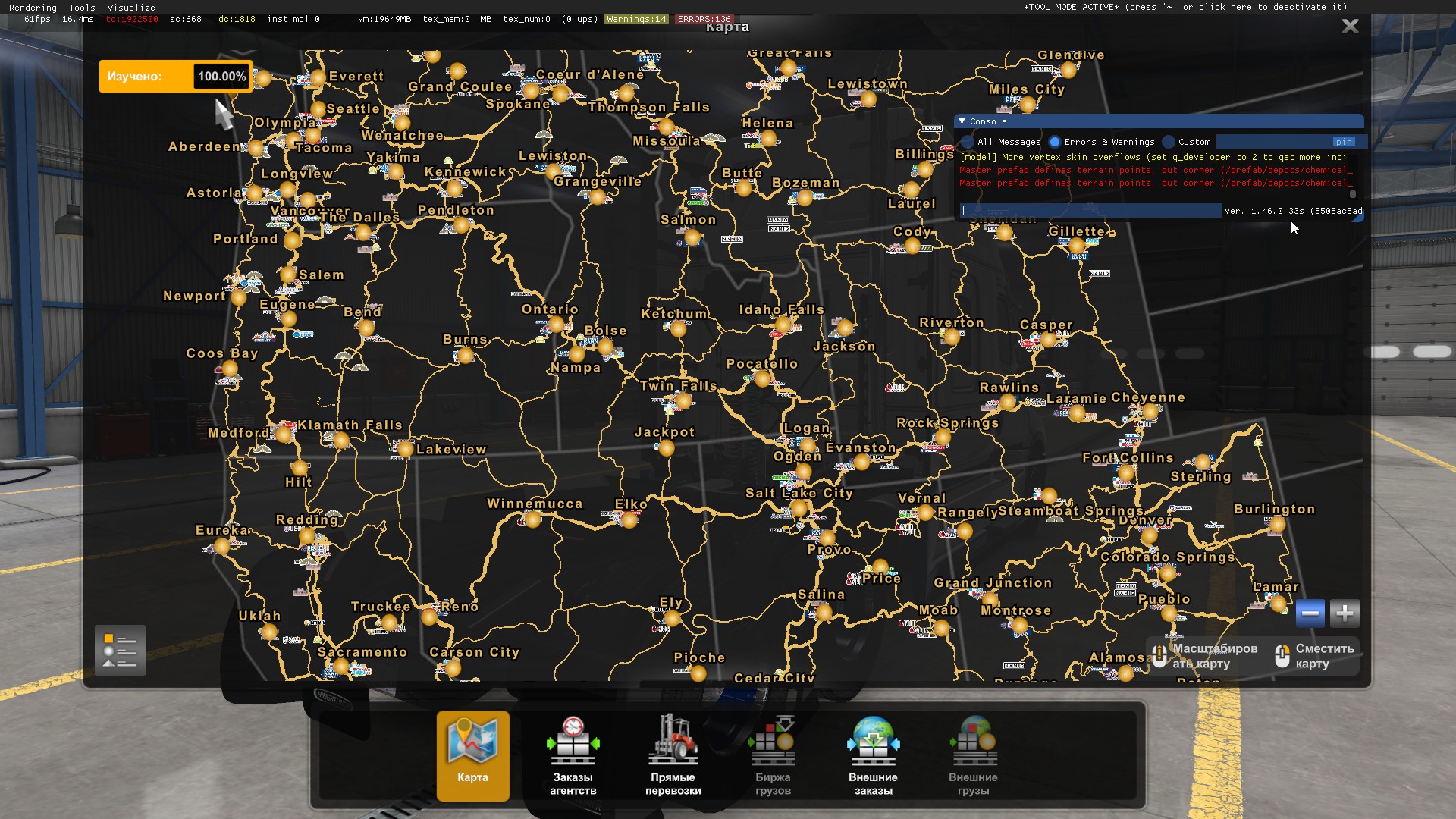Select Custom console filter
This screenshot has width=1456, height=819.
pyautogui.click(x=1187, y=142)
